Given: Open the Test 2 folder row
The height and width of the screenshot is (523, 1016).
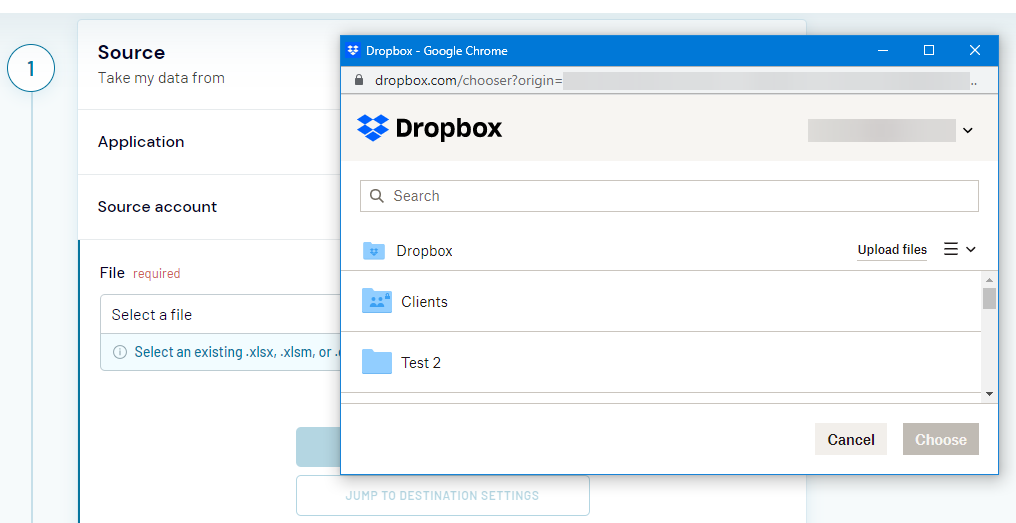Looking at the screenshot, I should (661, 362).
